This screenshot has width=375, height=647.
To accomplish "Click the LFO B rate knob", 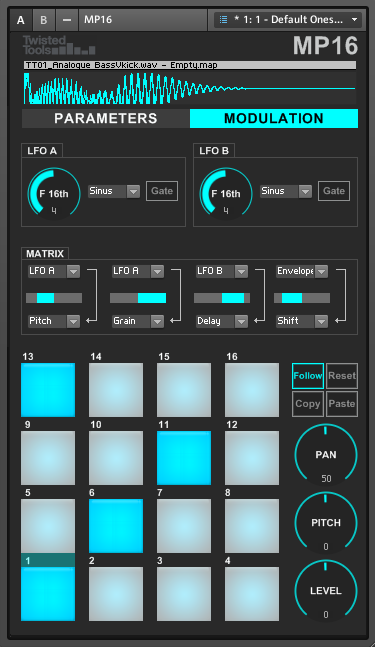I will (226, 194).
